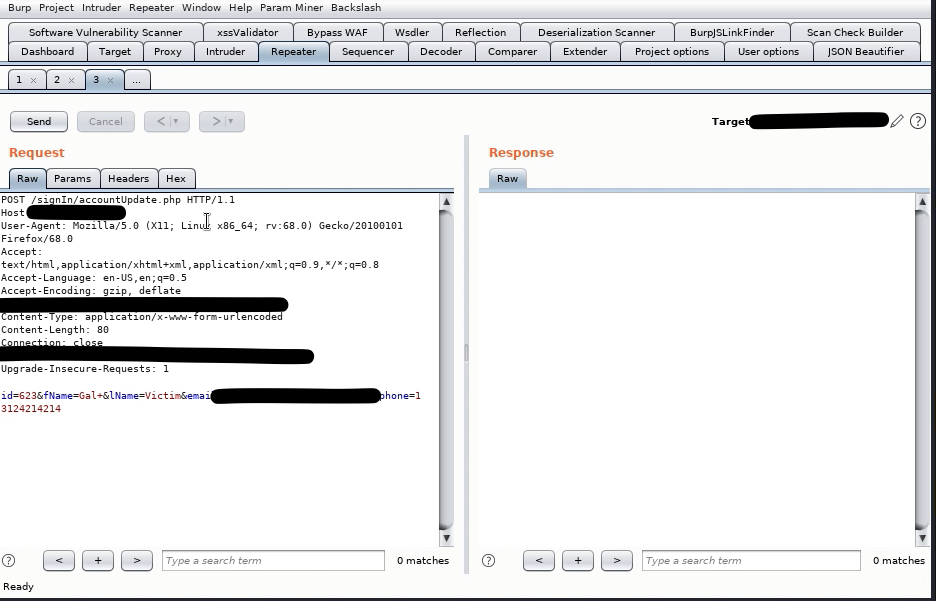Click the pencil icon to edit target

pyautogui.click(x=897, y=121)
